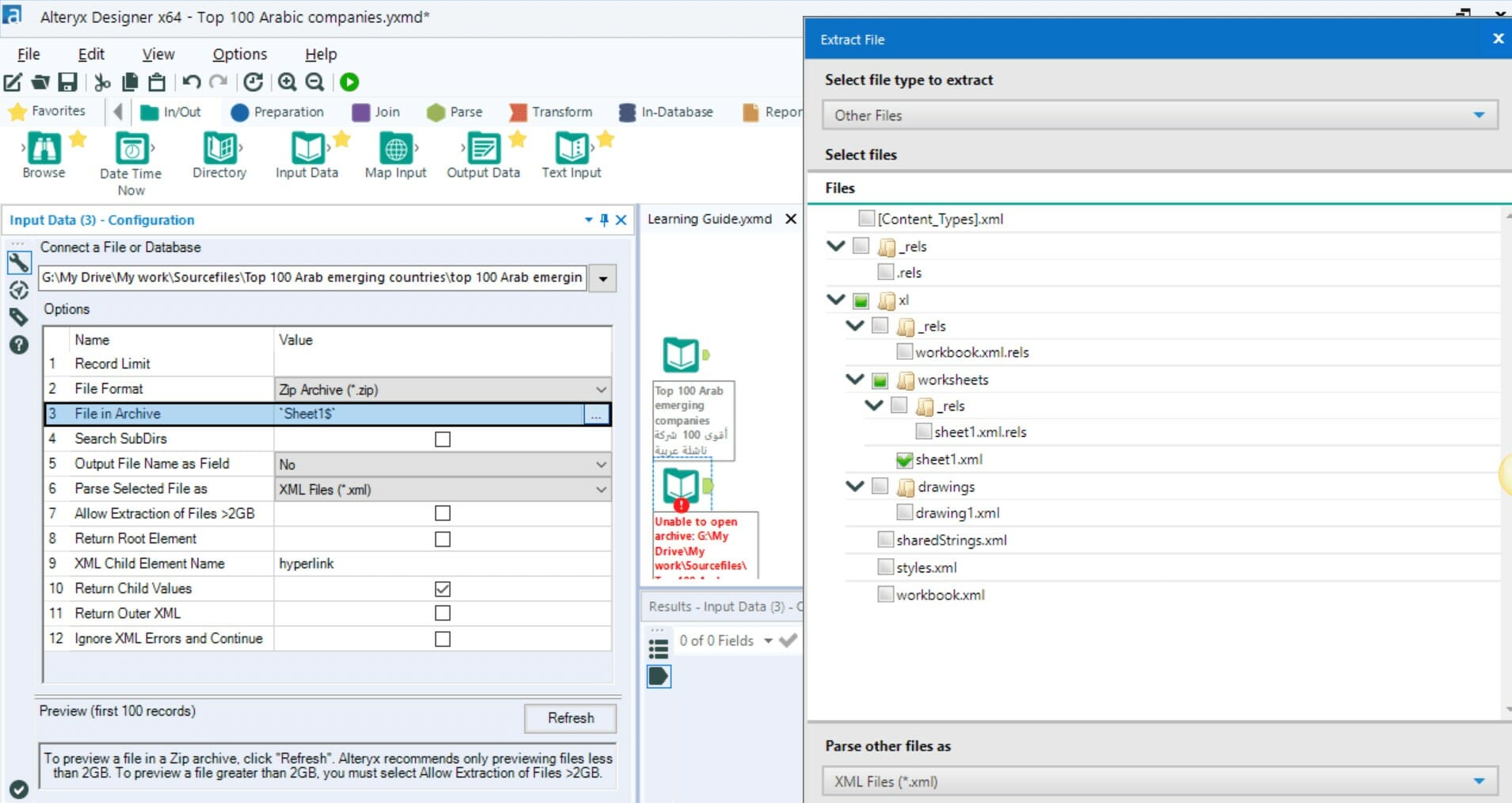Check the sharedStrings.xml checkbox
1512x803 pixels.
[886, 540]
